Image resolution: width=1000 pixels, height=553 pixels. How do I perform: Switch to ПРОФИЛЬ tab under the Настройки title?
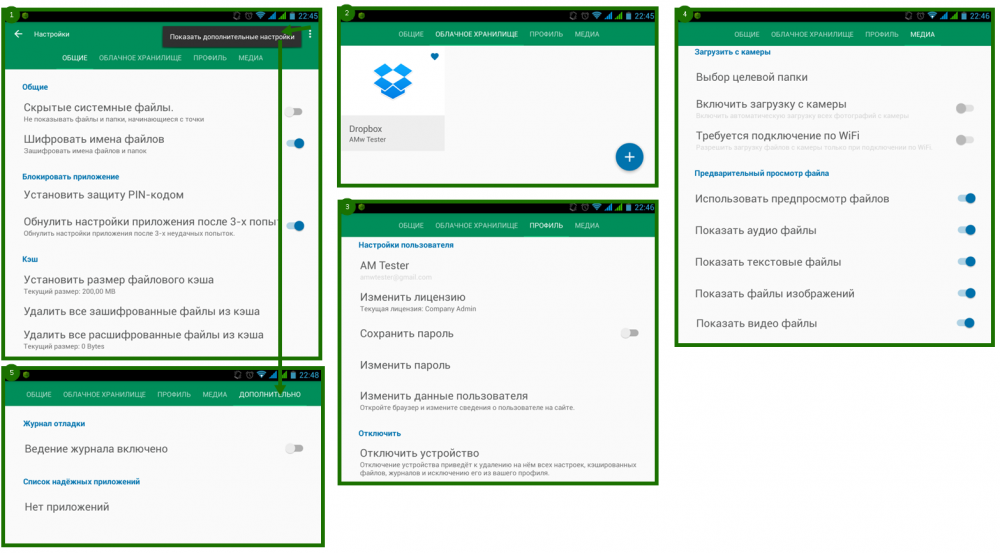210,58
